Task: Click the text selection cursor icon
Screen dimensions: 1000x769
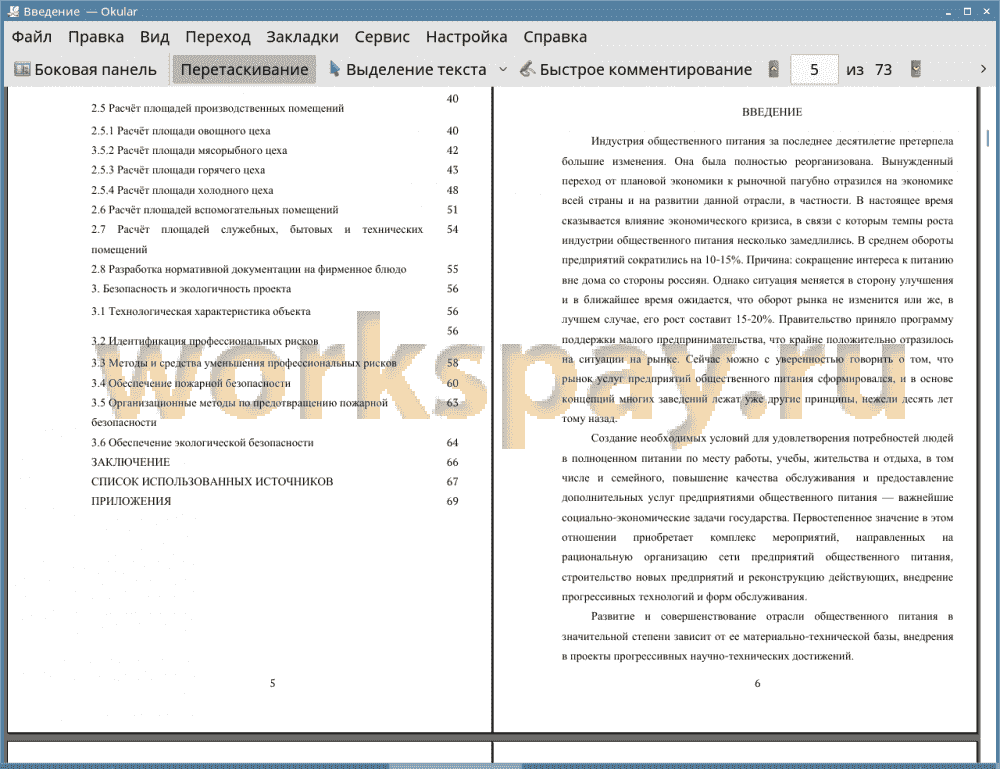Action: click(335, 68)
